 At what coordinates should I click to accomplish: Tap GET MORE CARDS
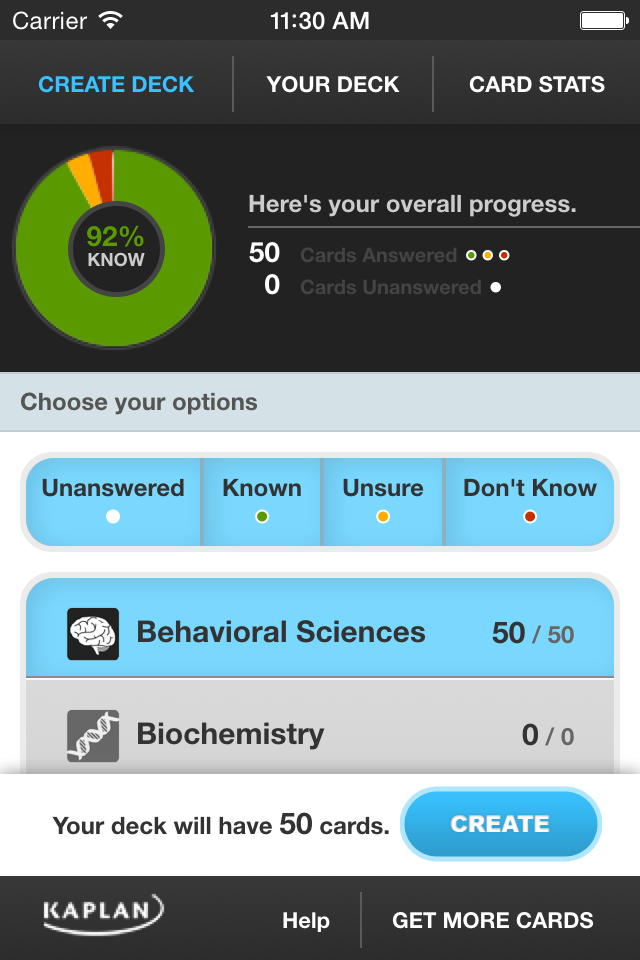493,920
